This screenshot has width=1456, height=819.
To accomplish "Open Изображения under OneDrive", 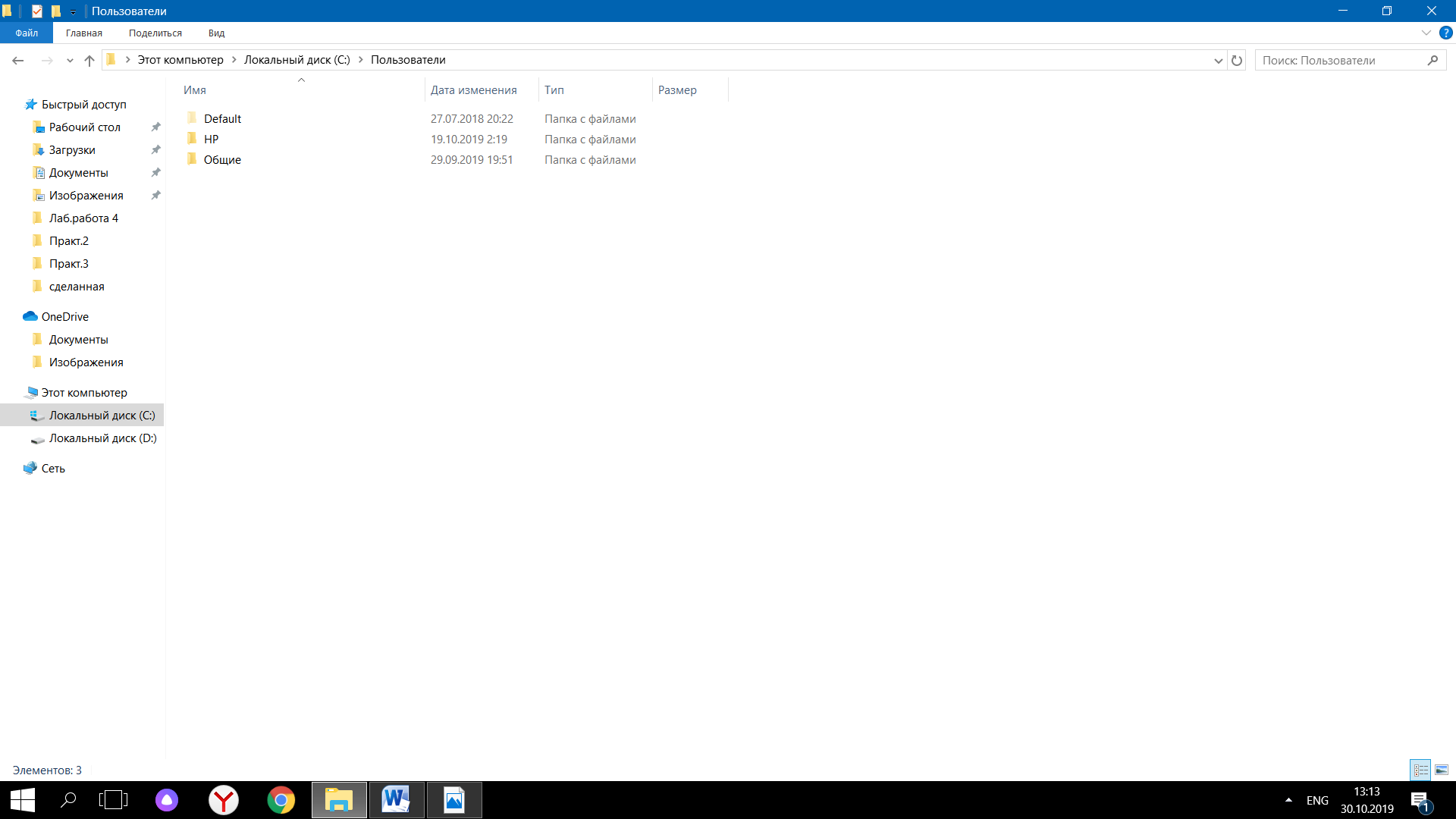I will click(x=86, y=362).
